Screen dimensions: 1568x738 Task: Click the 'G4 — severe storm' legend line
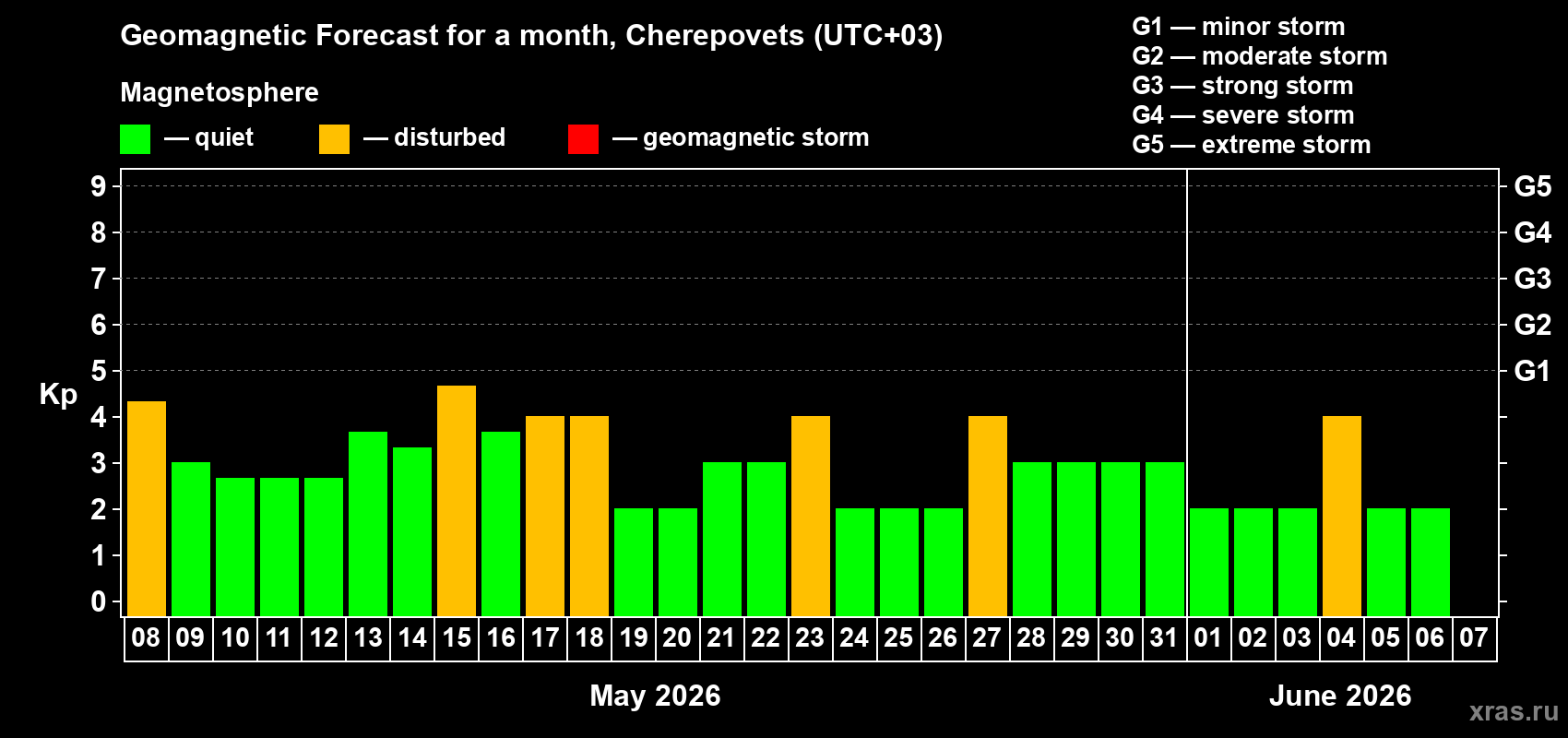(1243, 115)
